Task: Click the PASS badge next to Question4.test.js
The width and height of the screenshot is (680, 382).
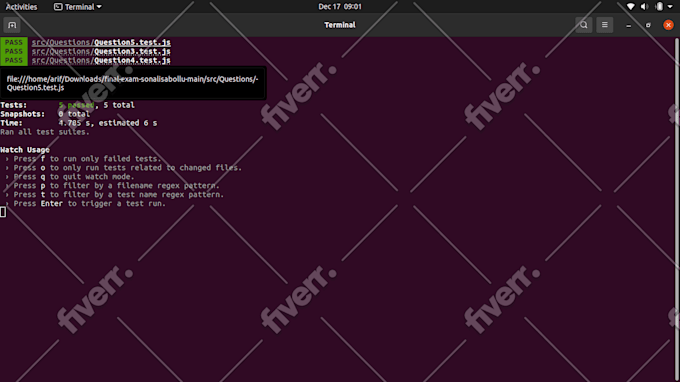Action: tap(14, 60)
